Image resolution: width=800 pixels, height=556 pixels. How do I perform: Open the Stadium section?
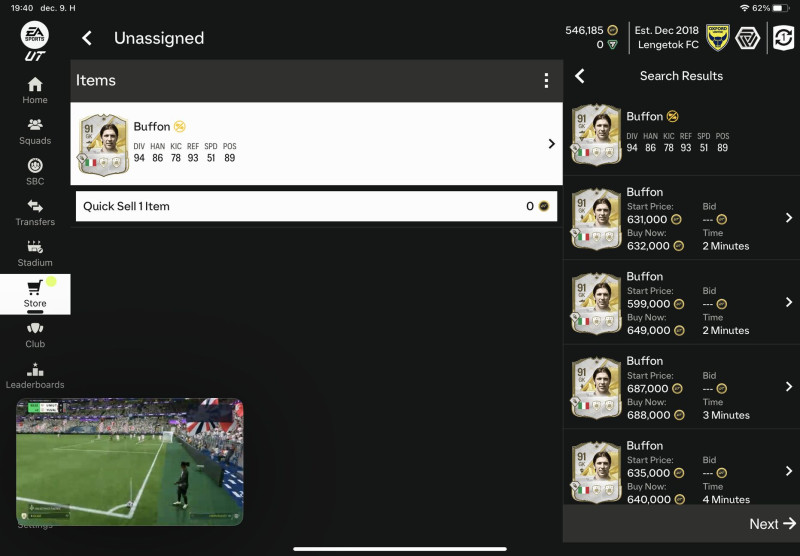tap(35, 254)
